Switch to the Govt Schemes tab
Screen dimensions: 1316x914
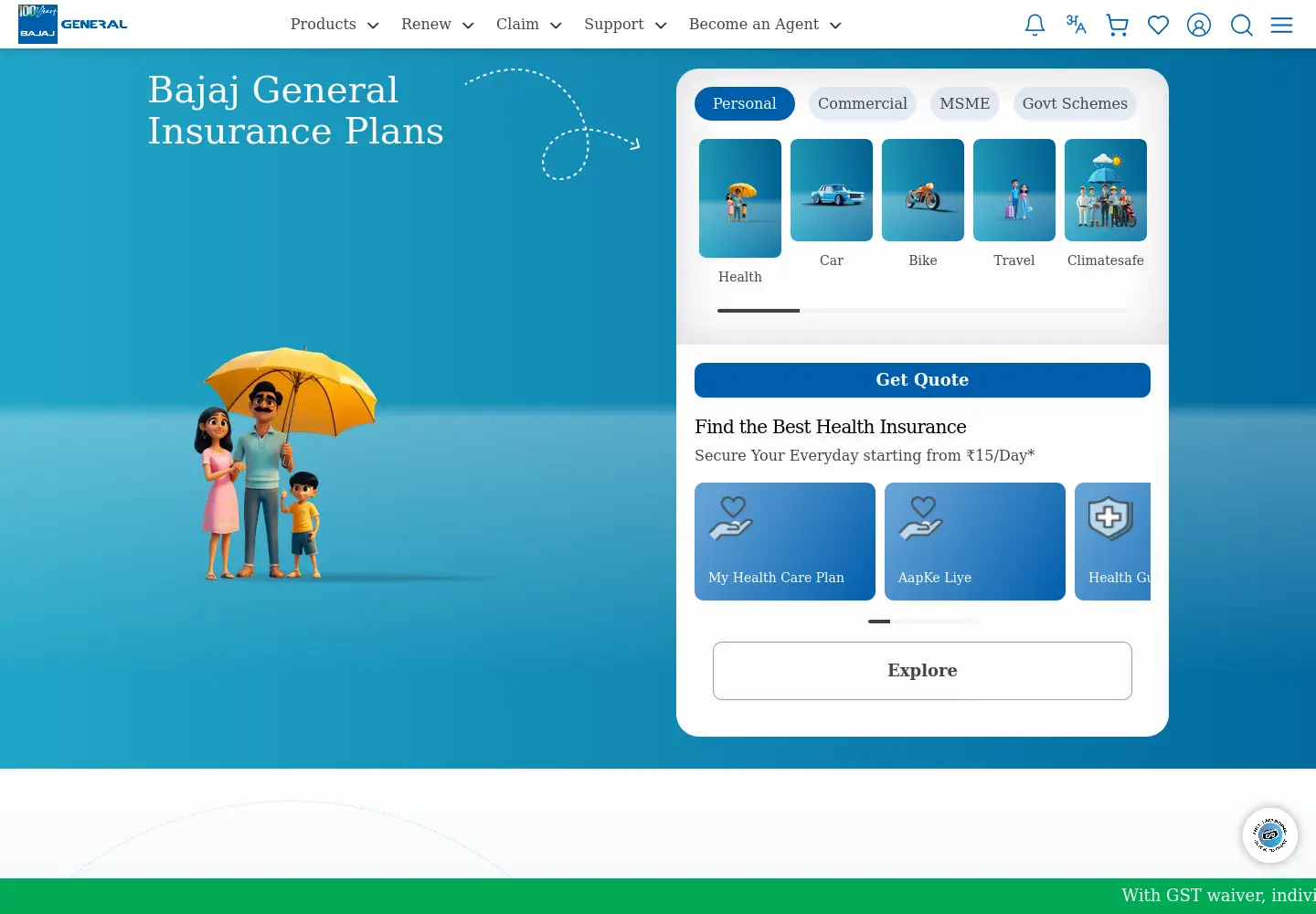point(1075,103)
